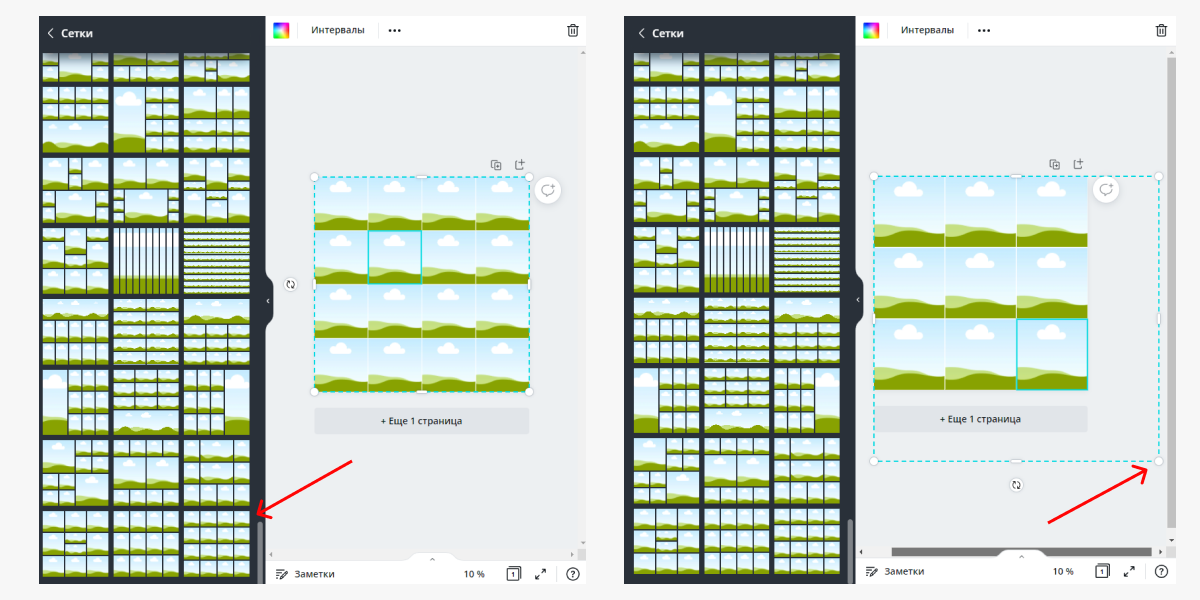Open the three-dot more menu in the right toolbar
The width and height of the screenshot is (1200, 600).
984,30
